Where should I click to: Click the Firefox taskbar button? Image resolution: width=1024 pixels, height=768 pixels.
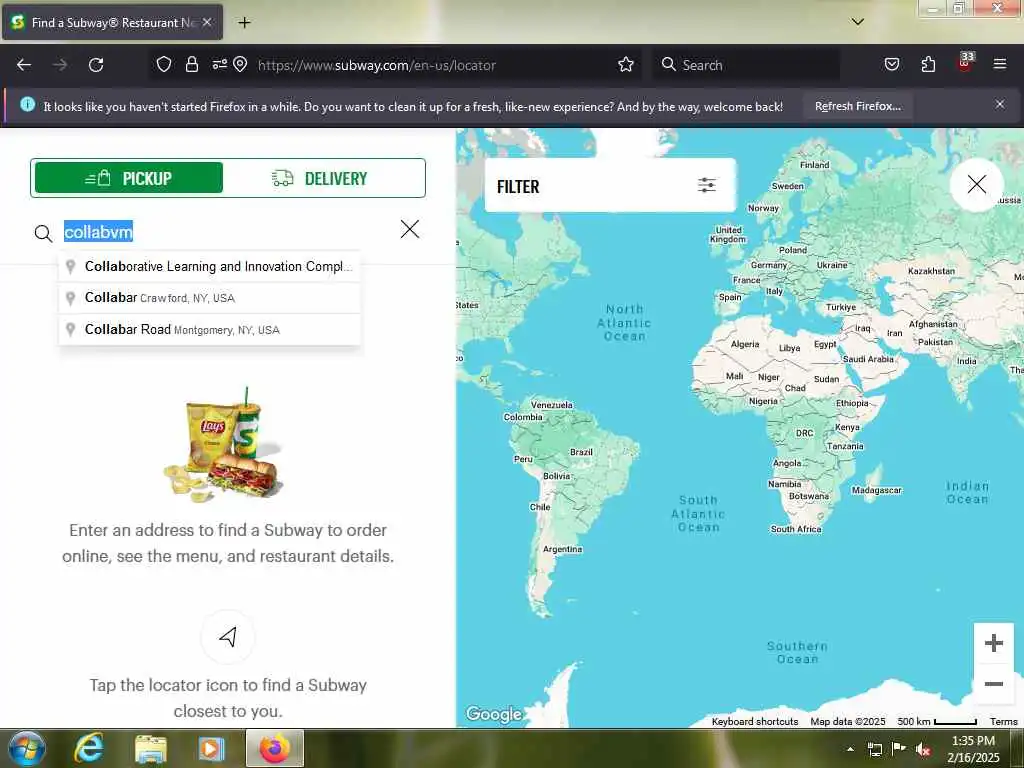[x=275, y=748]
